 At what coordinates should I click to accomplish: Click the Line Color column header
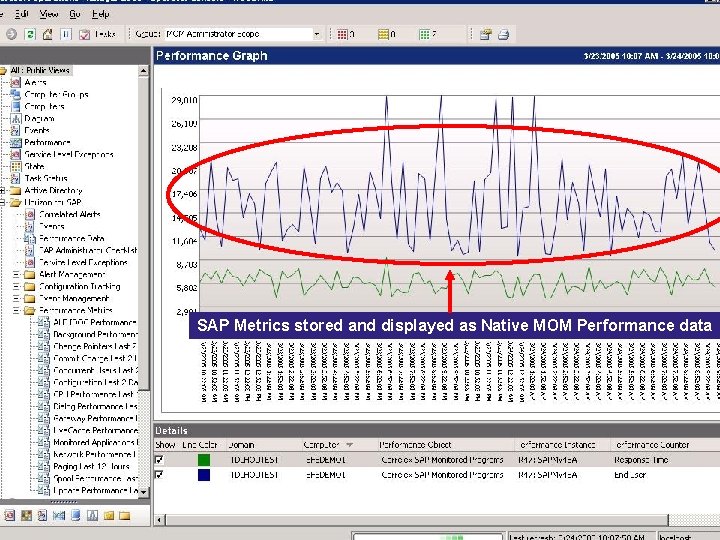(200, 445)
